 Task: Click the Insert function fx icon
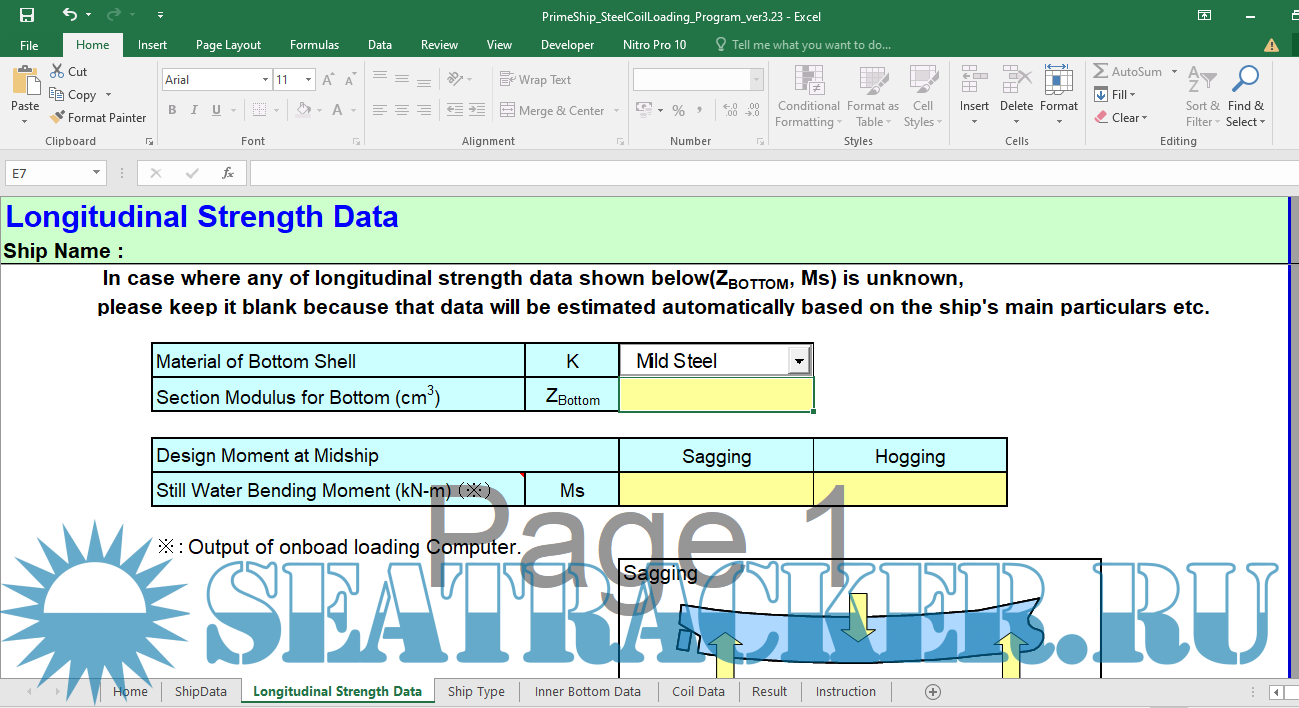tap(228, 173)
